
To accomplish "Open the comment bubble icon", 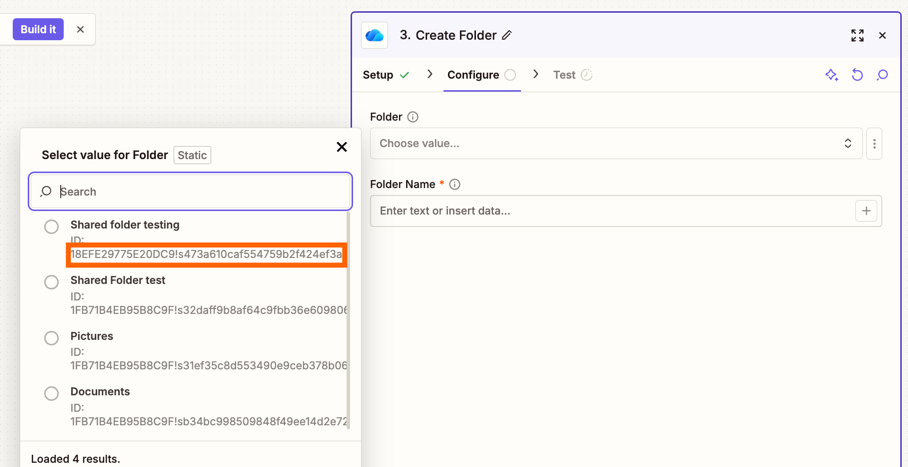I will [x=882, y=75].
